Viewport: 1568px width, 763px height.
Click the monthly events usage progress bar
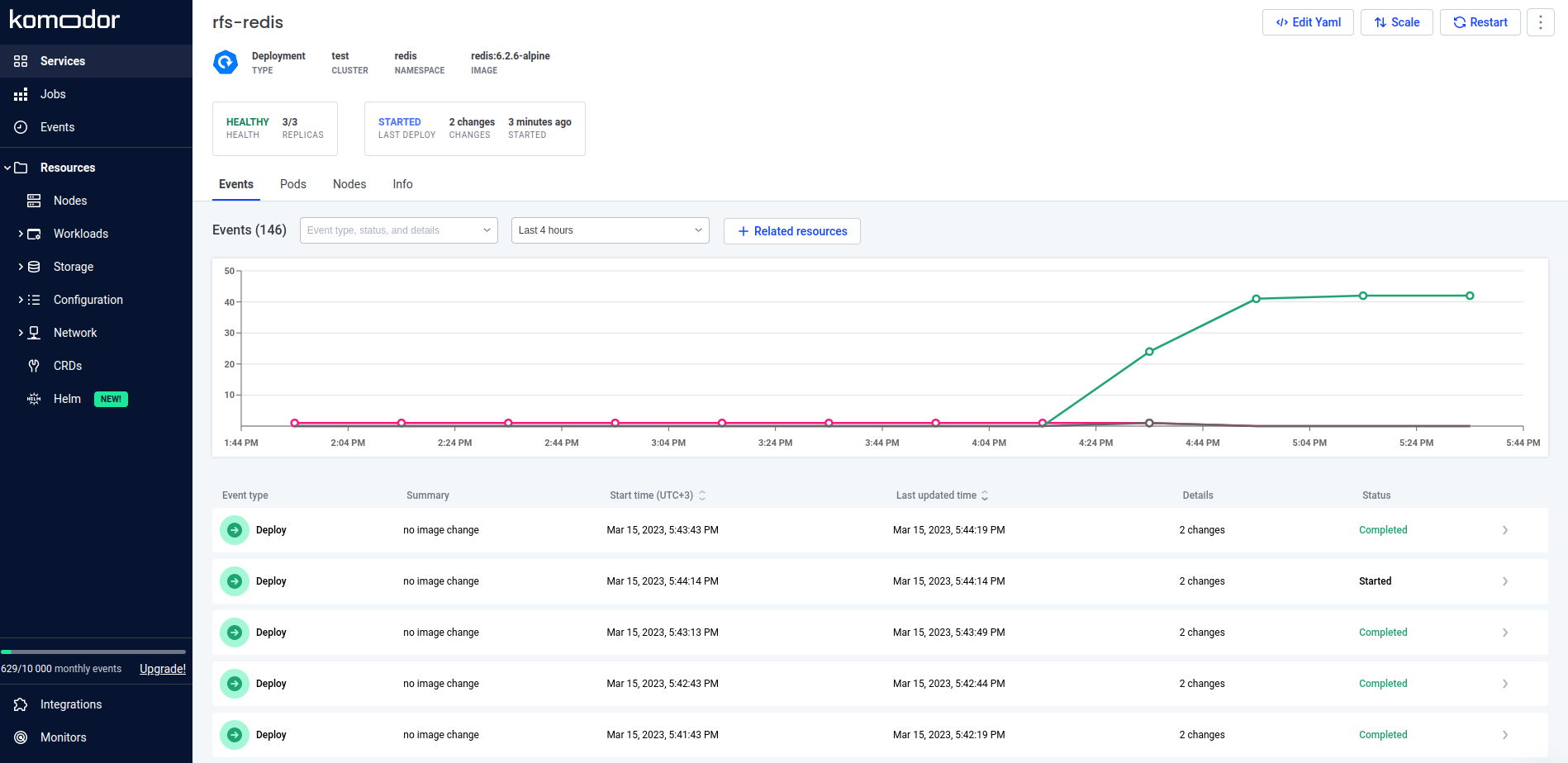pos(93,652)
